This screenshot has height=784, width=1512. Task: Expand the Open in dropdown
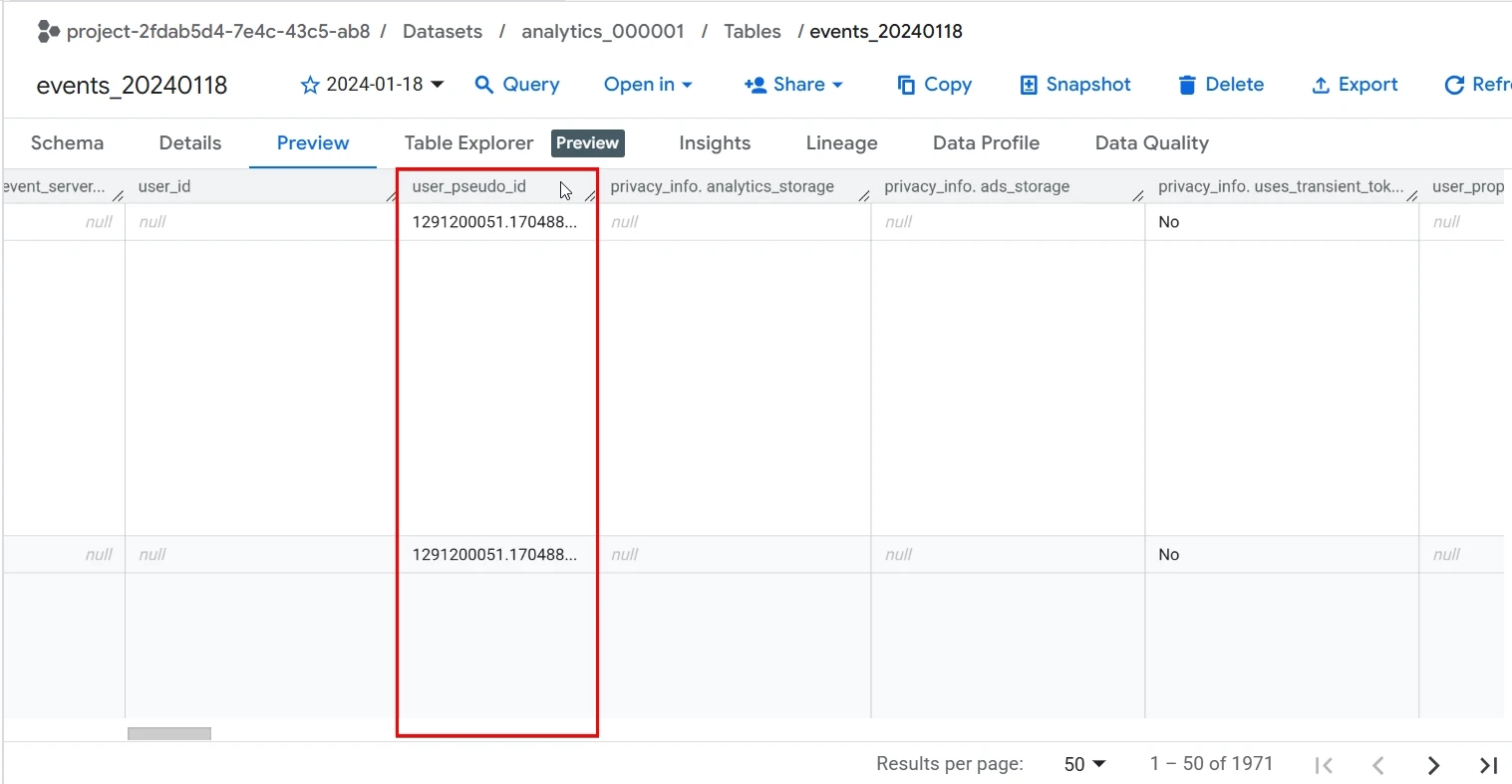pos(648,85)
